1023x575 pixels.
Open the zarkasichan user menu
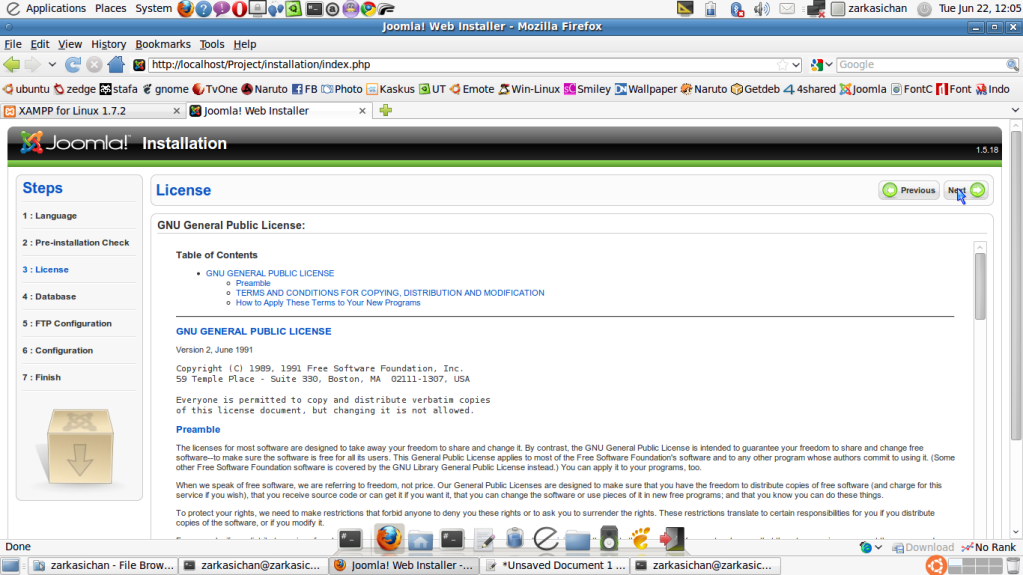click(870, 8)
